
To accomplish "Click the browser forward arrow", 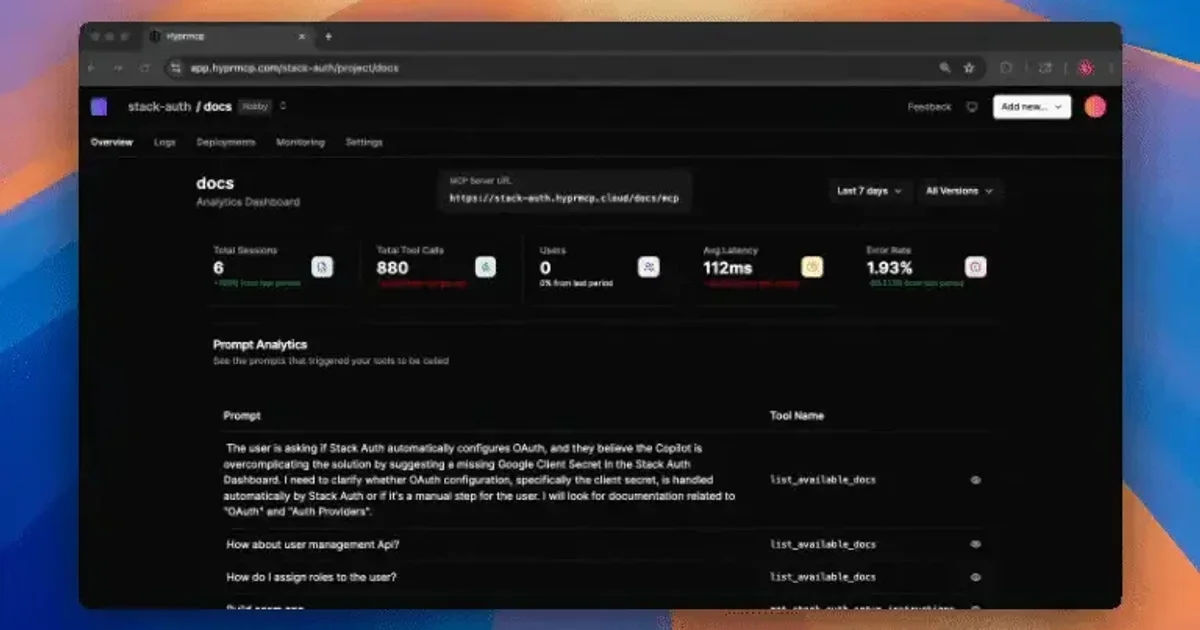I will pyautogui.click(x=118, y=68).
